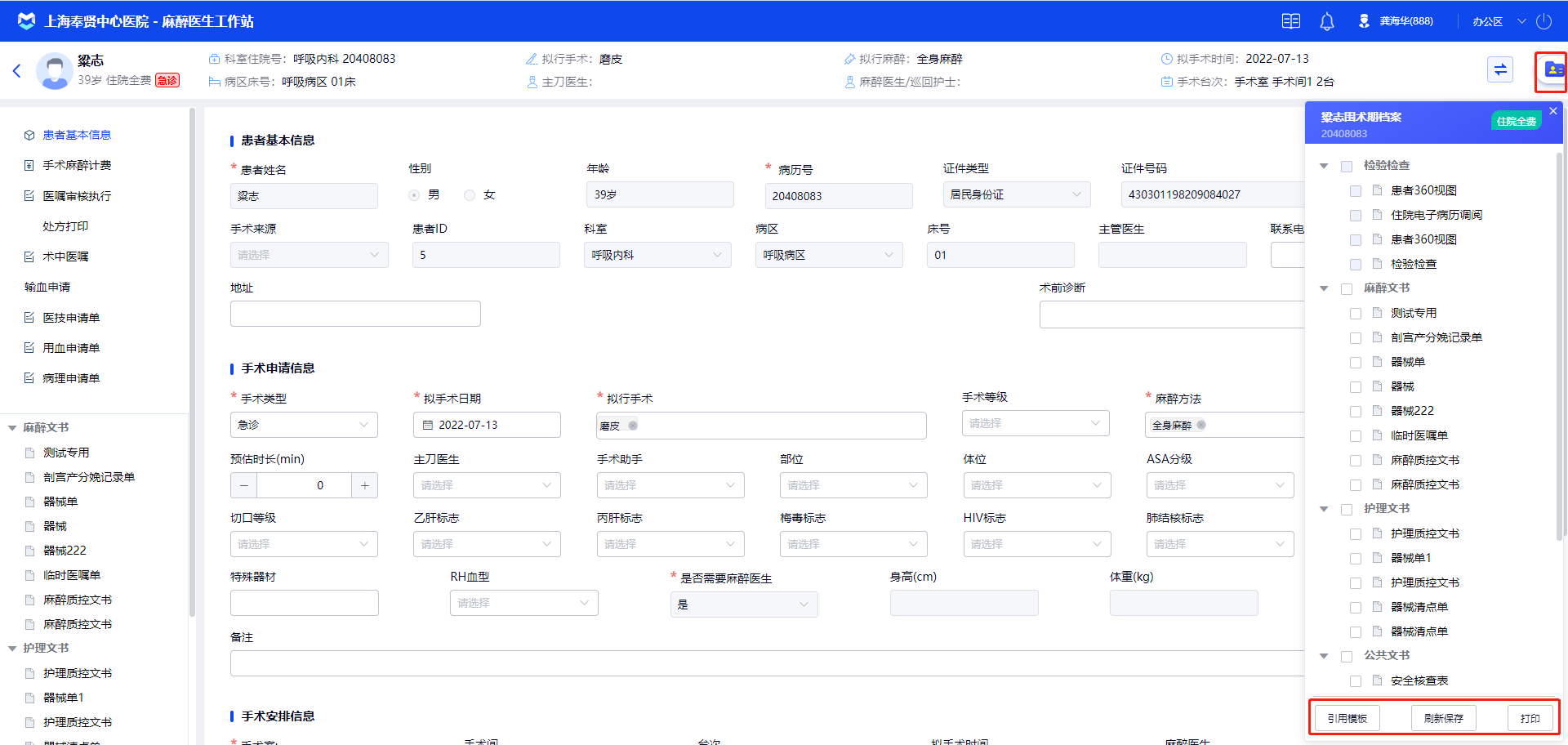Select the 女 radio button
This screenshot has width=1568, height=745.
(x=470, y=195)
